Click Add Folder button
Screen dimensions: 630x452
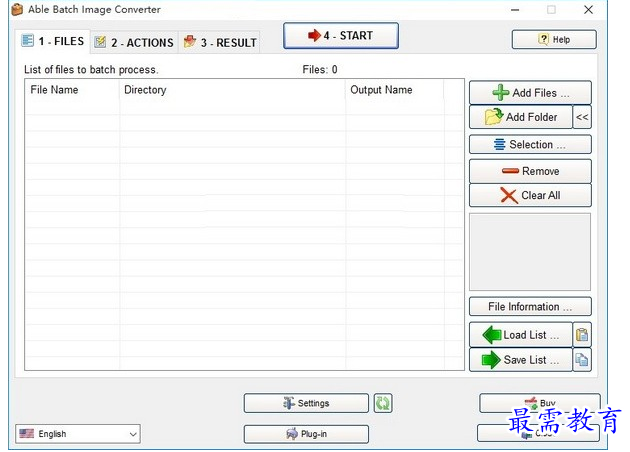(x=521, y=117)
